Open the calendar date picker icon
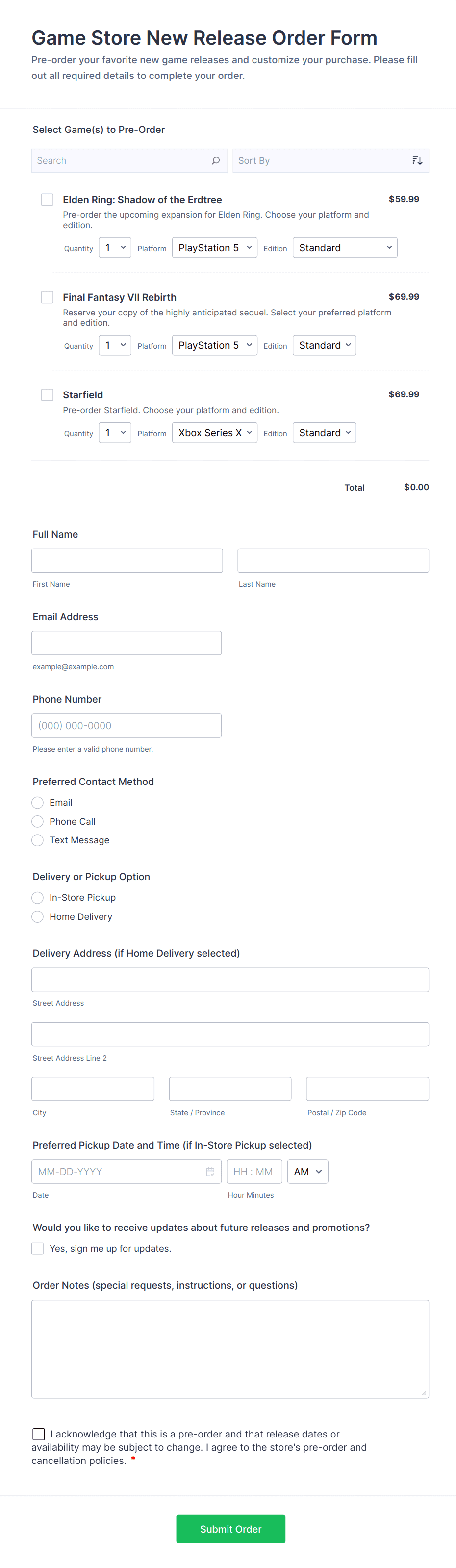Viewport: 456px width, 1568px height. [210, 1171]
